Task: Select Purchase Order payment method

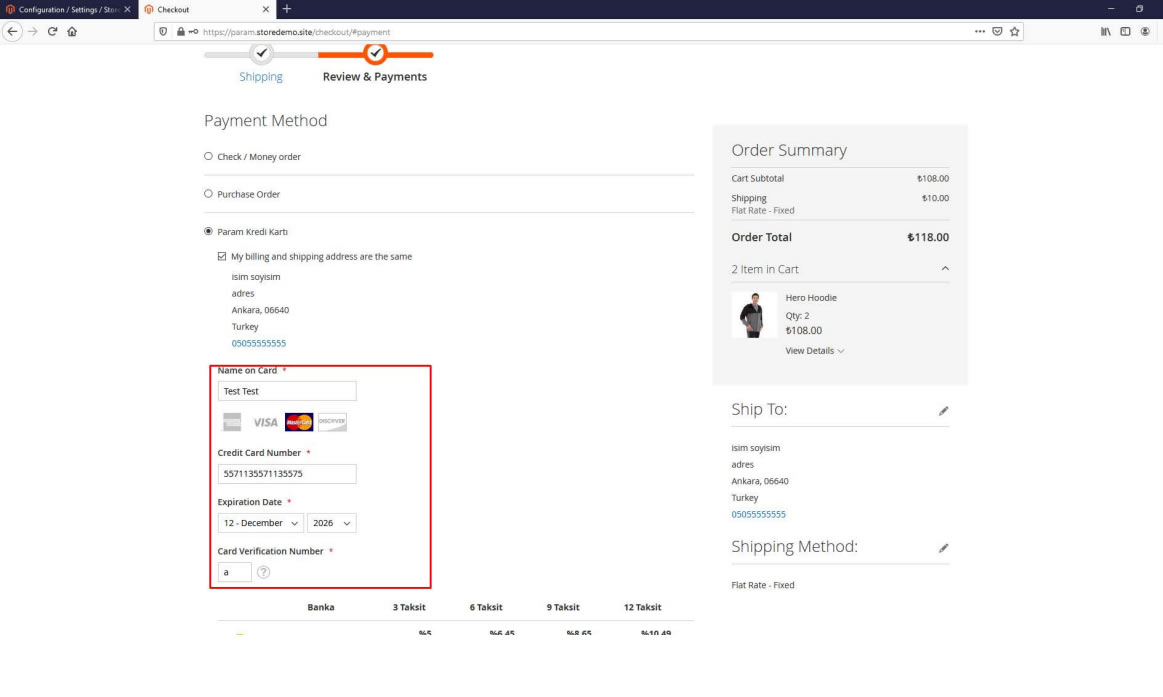Action: pyautogui.click(x=208, y=194)
